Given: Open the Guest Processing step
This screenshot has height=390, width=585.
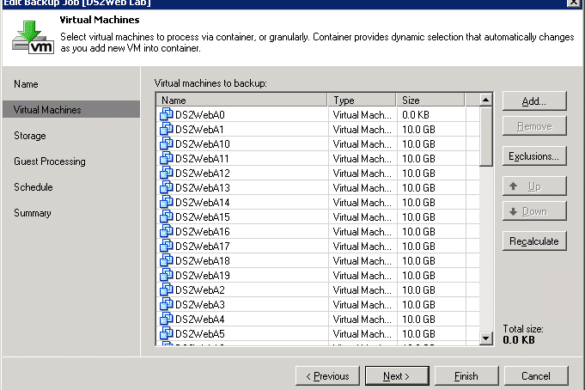Looking at the screenshot, I should click(x=50, y=162).
